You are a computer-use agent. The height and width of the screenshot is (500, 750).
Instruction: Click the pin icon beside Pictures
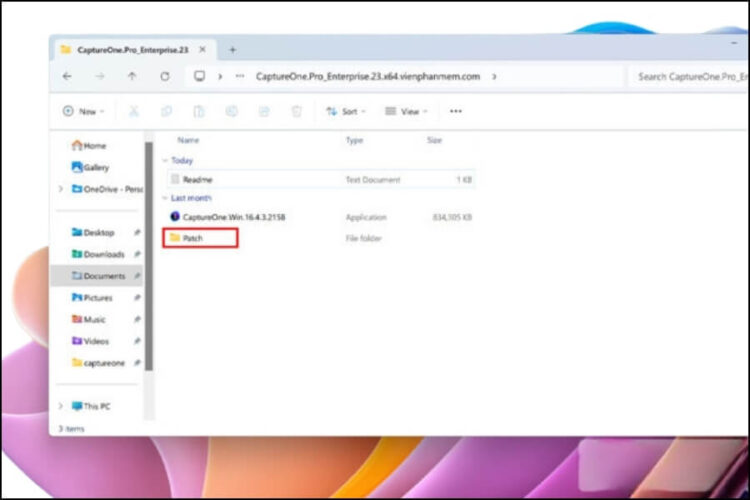click(x=137, y=298)
